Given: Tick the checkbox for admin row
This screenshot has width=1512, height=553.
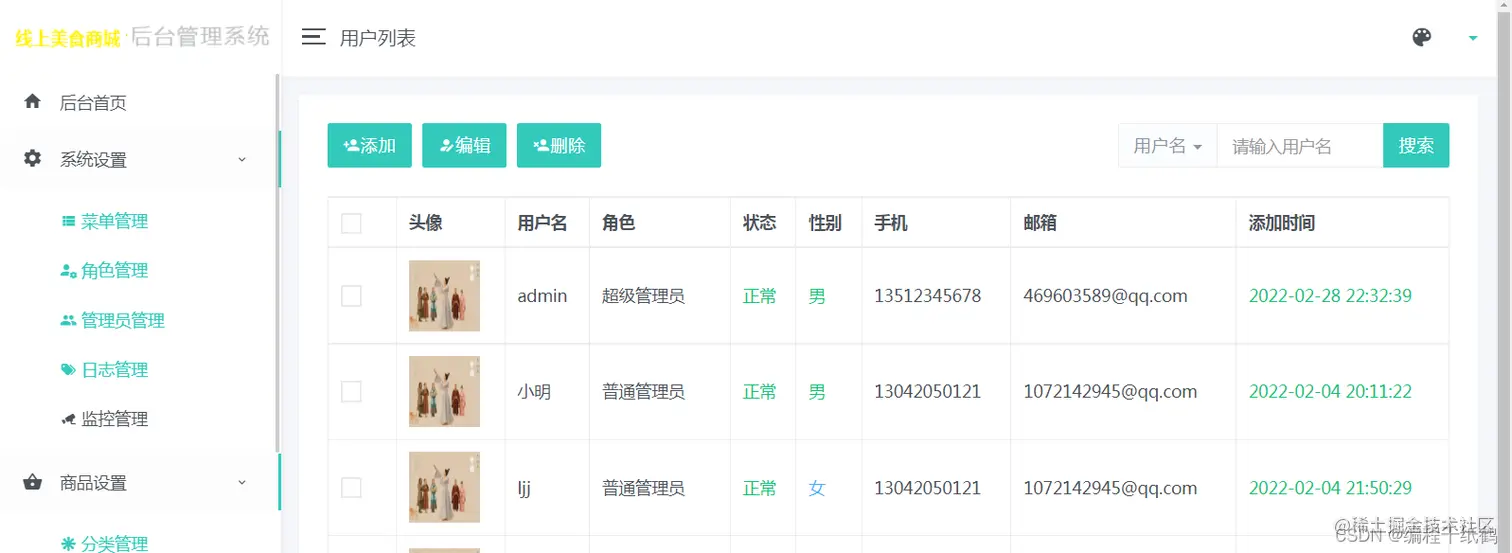Looking at the screenshot, I should click(x=351, y=296).
